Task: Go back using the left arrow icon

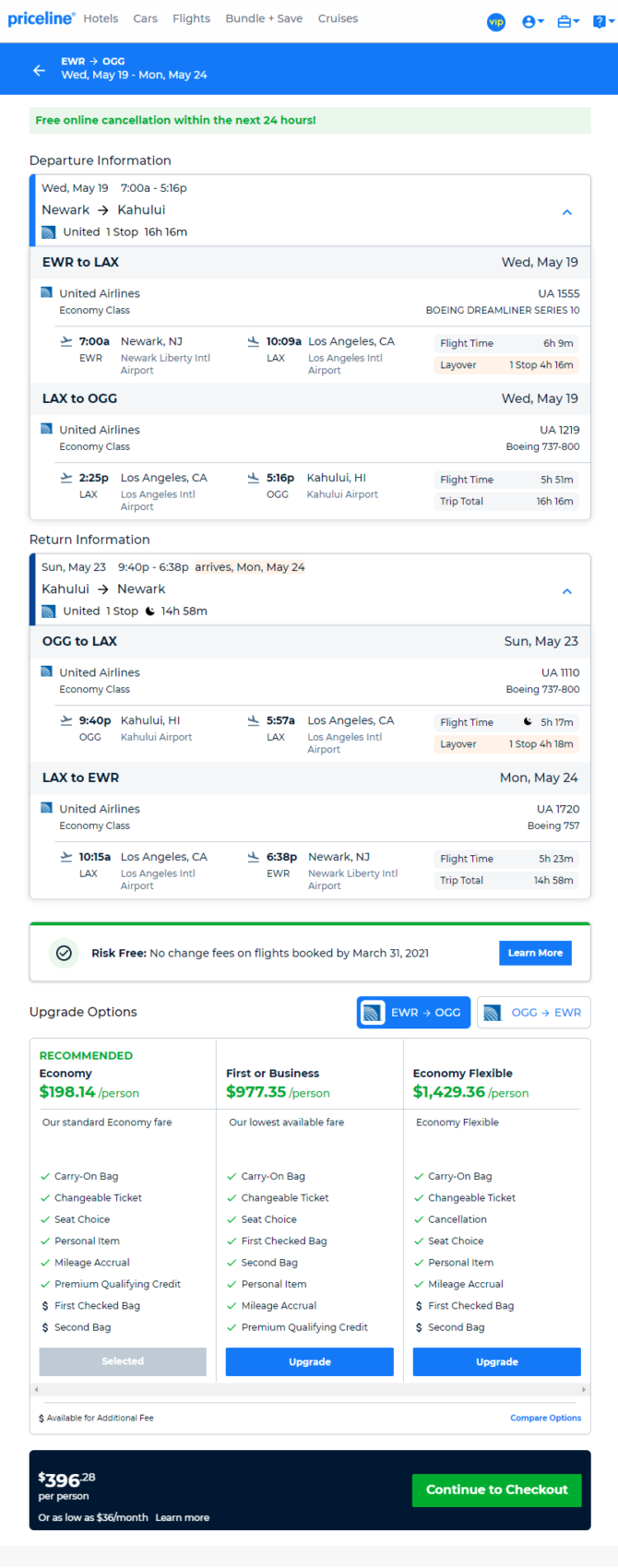Action: coord(39,70)
